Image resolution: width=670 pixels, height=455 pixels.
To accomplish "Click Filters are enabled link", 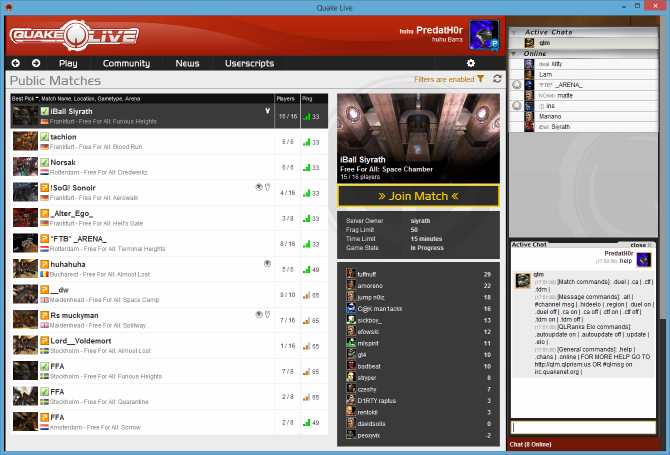I will click(x=444, y=79).
